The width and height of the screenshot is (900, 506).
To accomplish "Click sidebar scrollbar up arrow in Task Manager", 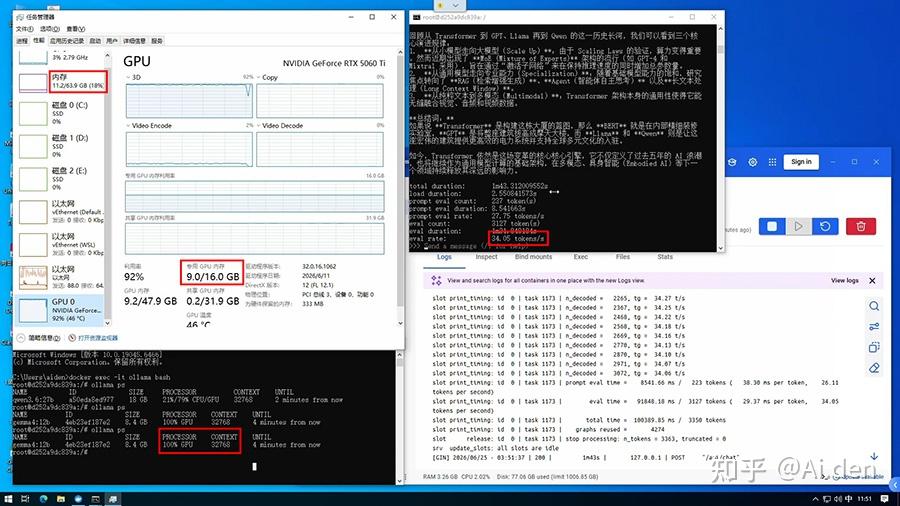I will [x=107, y=56].
